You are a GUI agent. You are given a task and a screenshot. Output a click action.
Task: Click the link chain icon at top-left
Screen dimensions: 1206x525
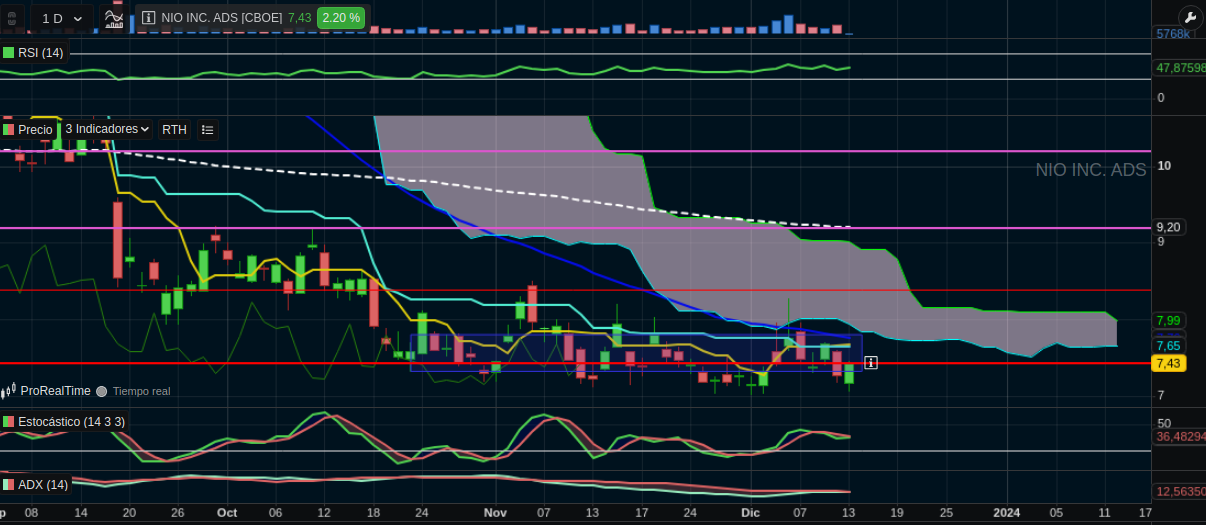13,18
